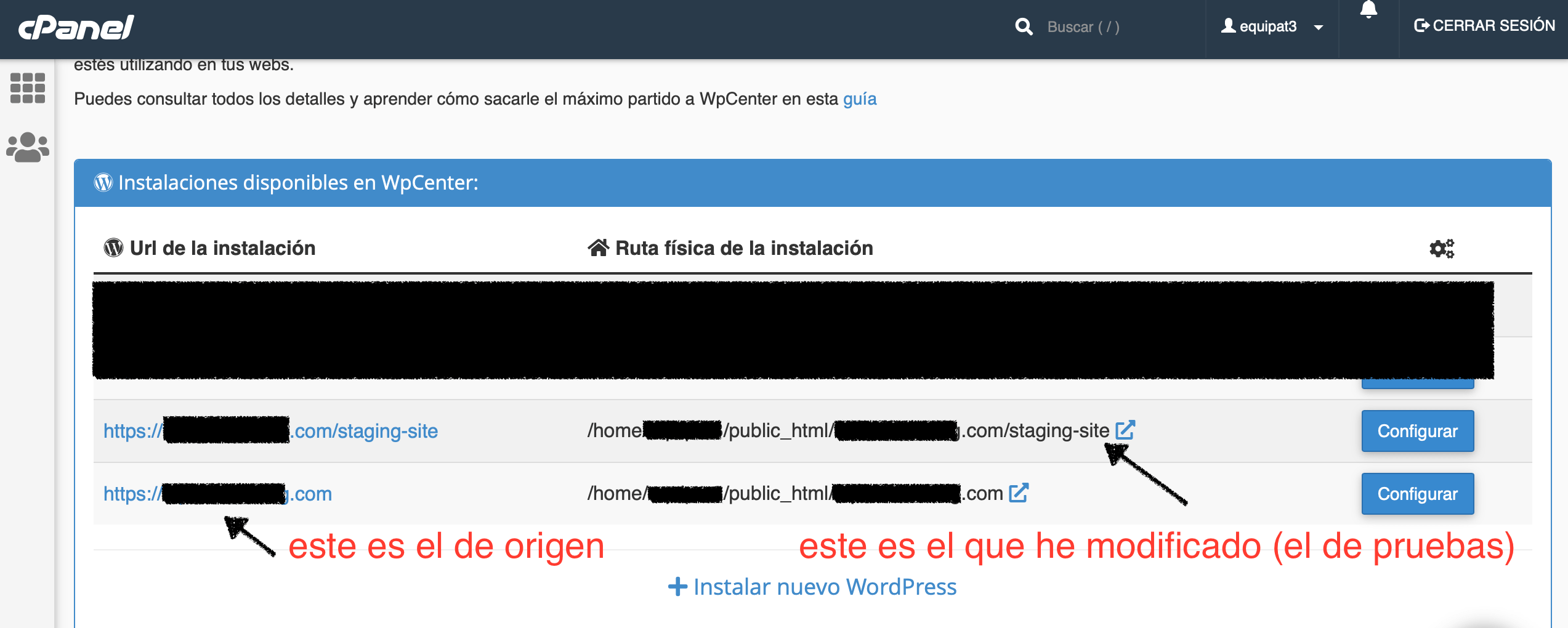Open the equipat3 user menu
This screenshot has width=1568, height=628.
[1272, 26]
